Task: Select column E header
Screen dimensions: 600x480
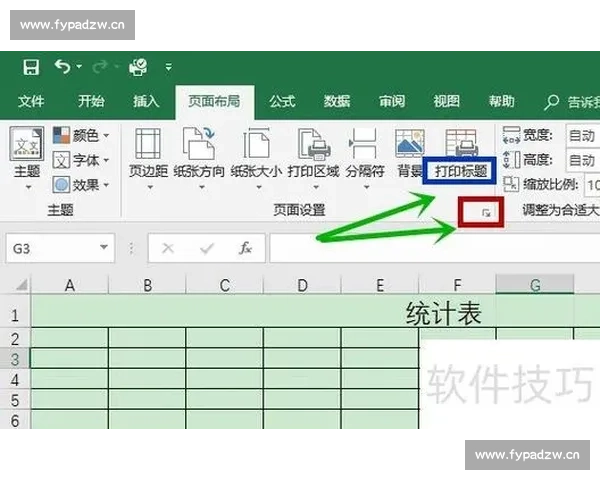Action: tap(380, 285)
